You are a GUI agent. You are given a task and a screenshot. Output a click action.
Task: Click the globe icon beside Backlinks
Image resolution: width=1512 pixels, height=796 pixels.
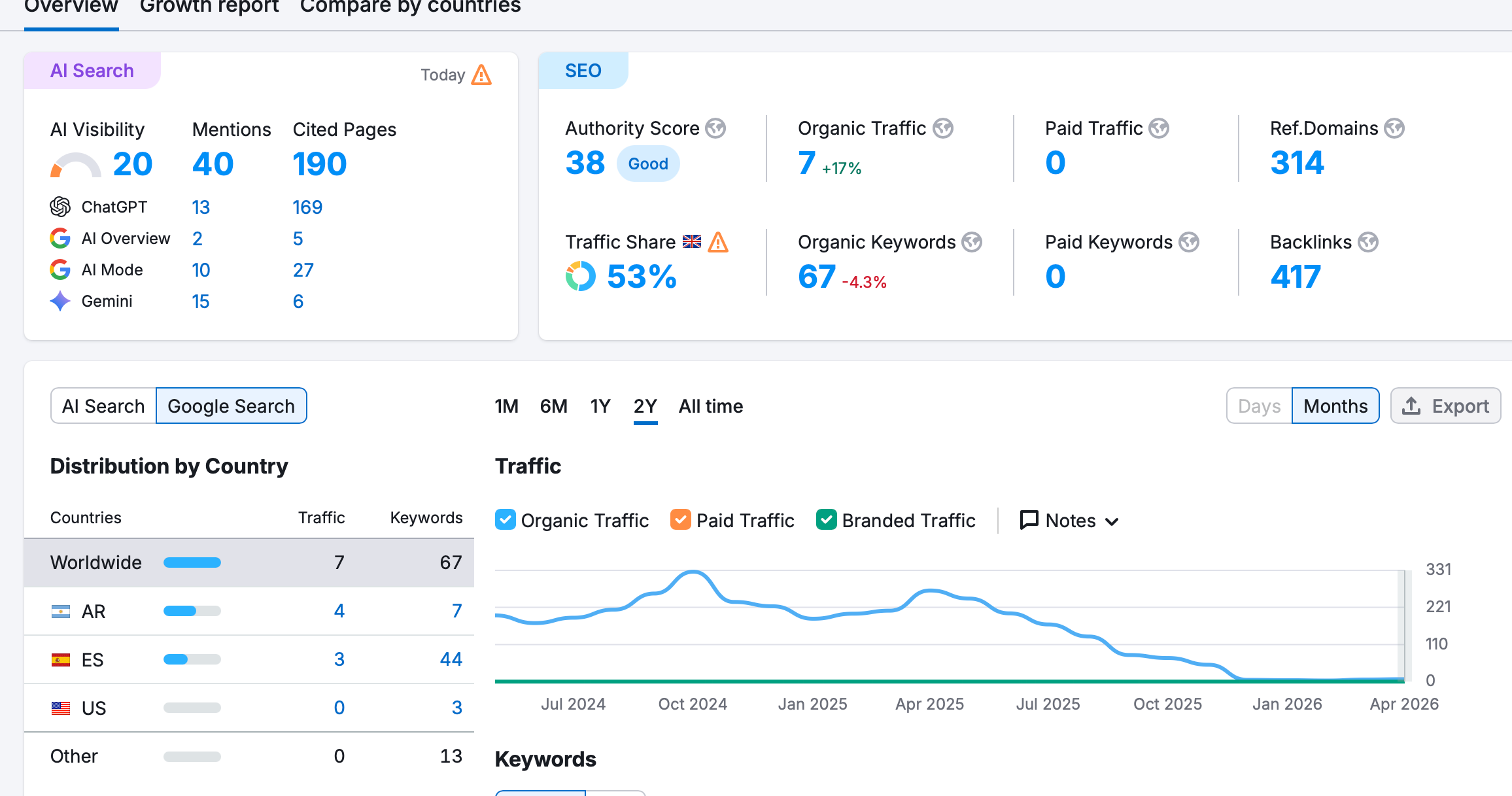(1367, 243)
